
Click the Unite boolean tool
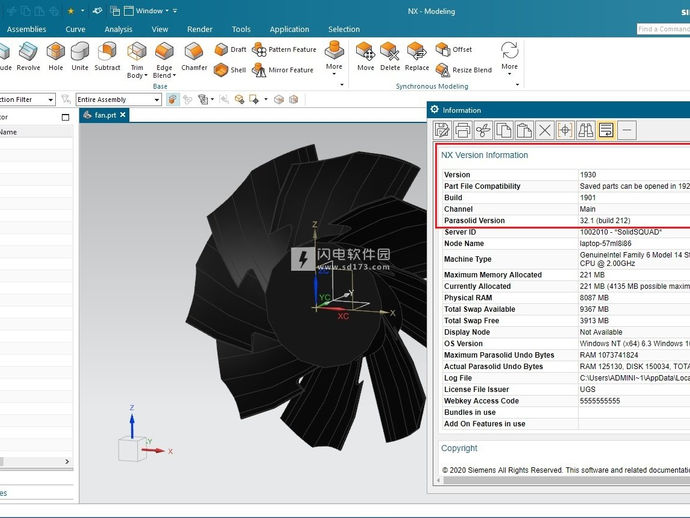(x=80, y=56)
